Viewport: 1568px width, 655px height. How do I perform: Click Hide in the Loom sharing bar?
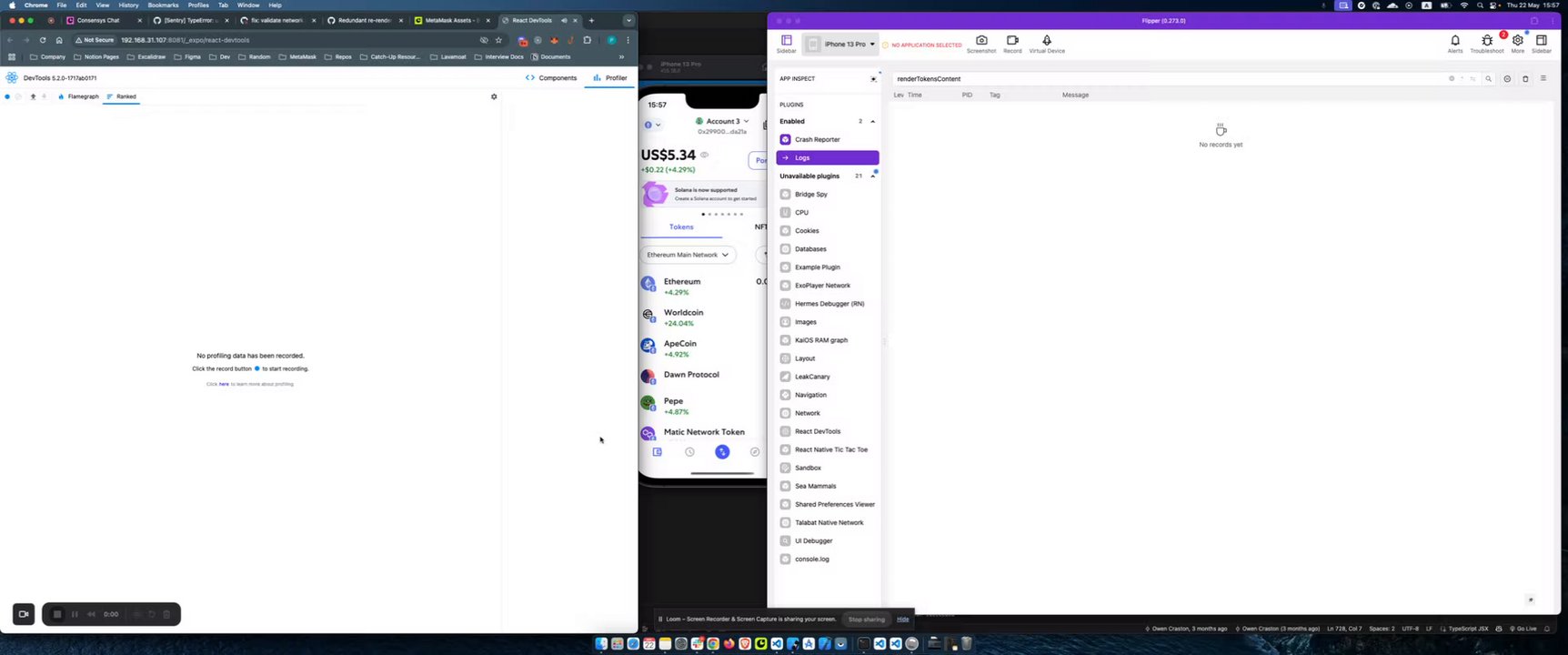tap(902, 620)
